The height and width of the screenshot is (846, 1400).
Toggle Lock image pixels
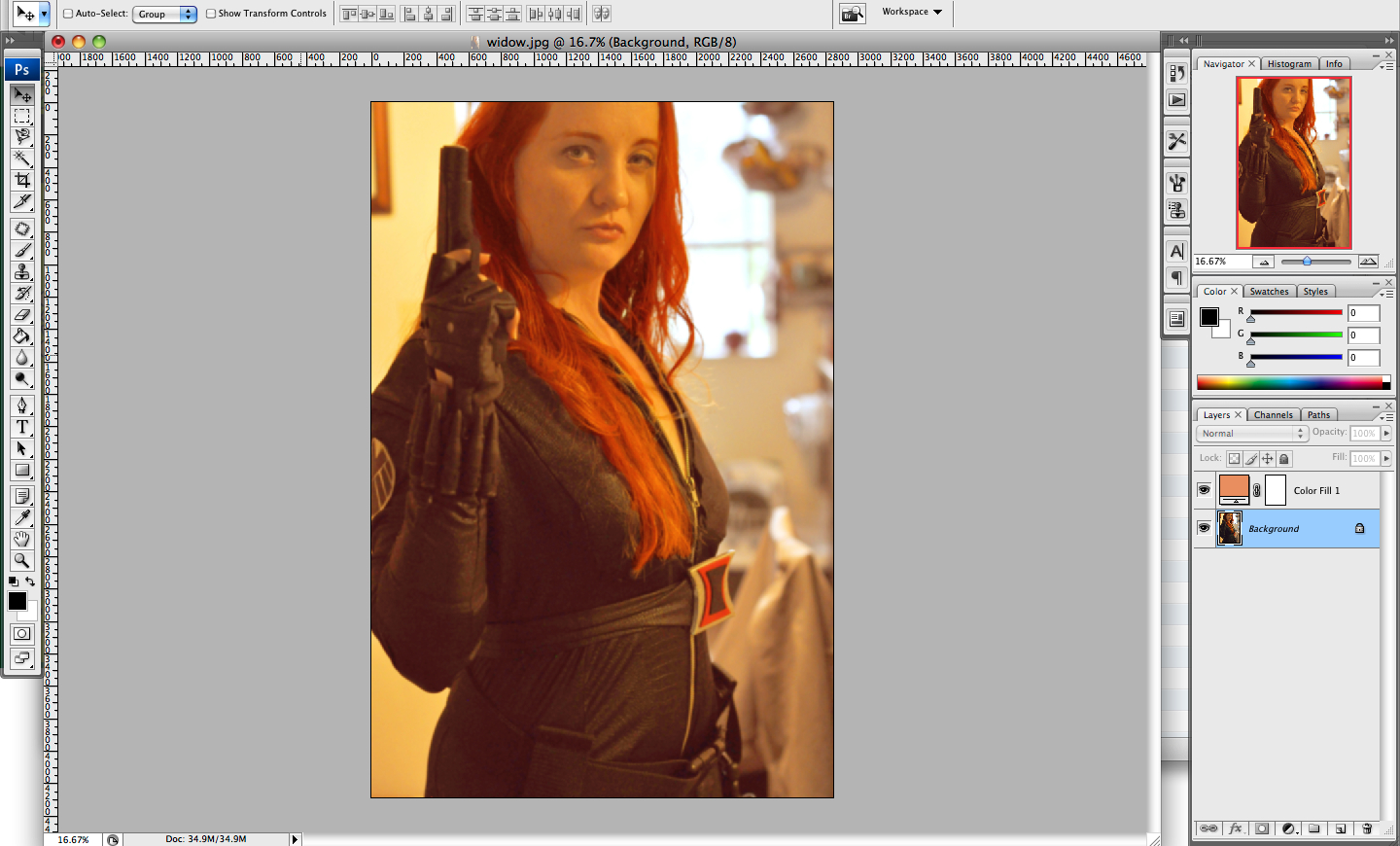tap(1251, 458)
